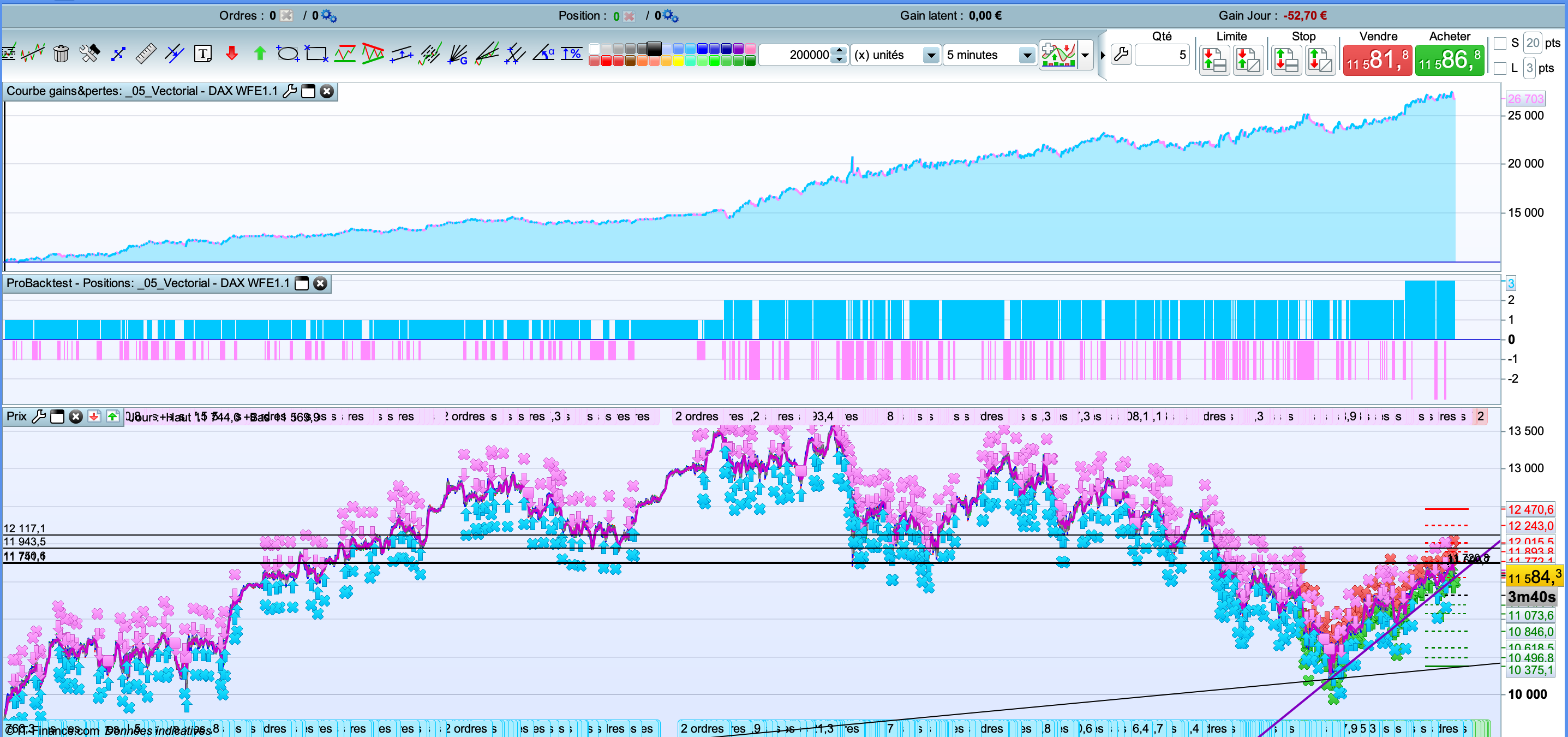The image size is (1568, 737).
Task: Select the ellipse drawing tool
Action: tap(288, 54)
